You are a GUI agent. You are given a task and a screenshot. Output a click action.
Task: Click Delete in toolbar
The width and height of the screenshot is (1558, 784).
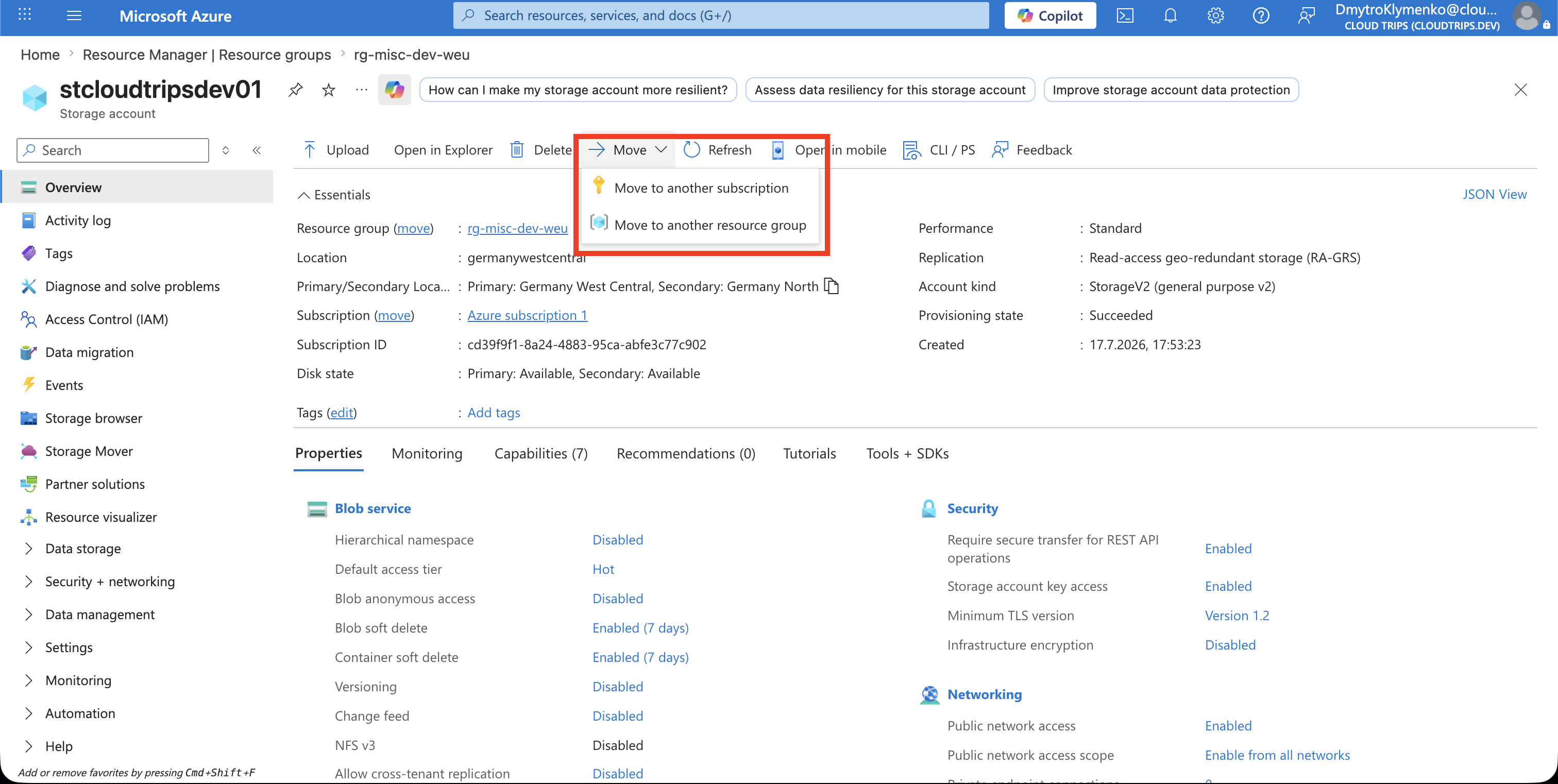click(540, 149)
